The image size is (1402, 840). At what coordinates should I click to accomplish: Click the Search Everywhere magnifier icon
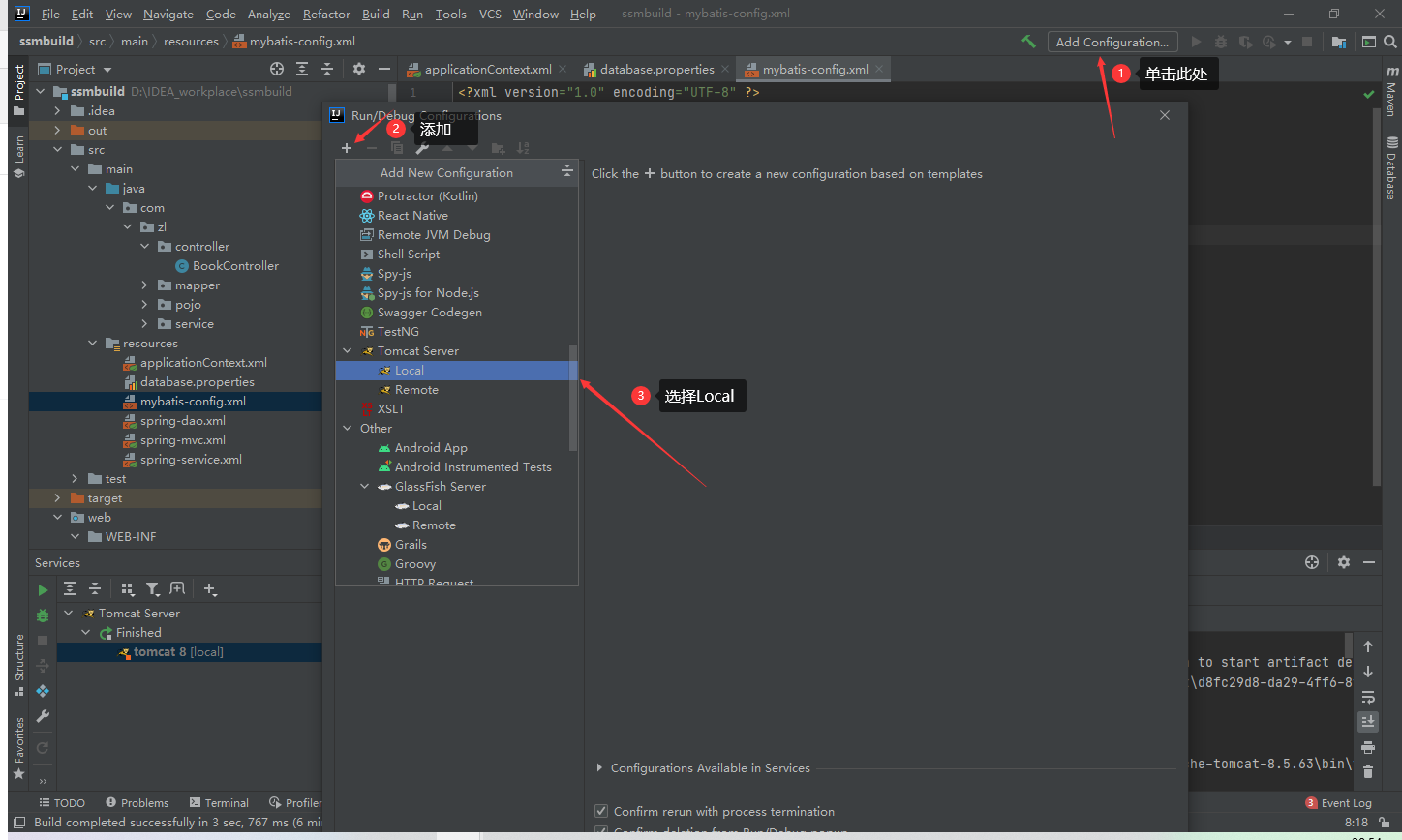[x=1390, y=42]
